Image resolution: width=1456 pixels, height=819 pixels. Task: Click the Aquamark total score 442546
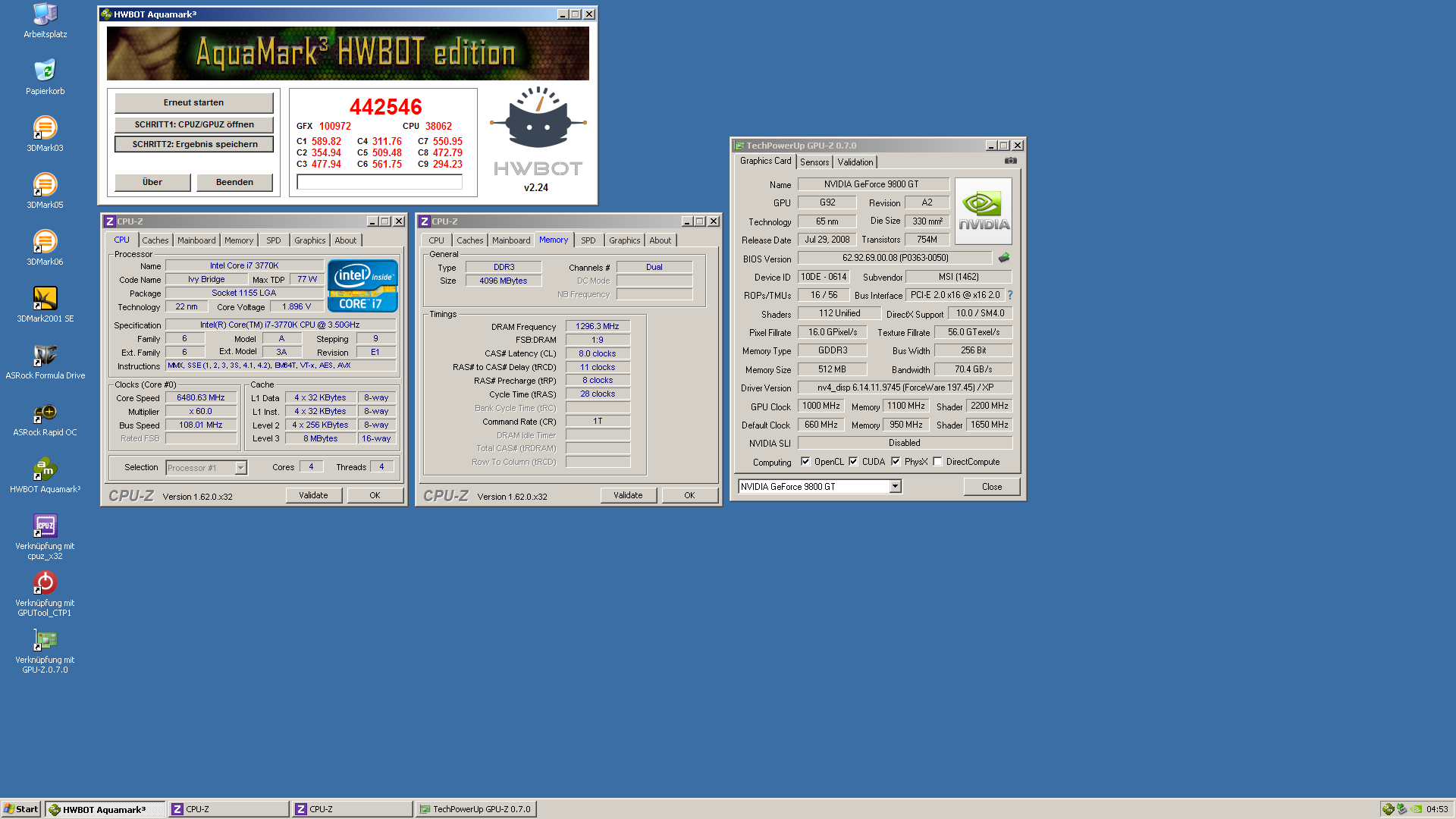tap(385, 107)
